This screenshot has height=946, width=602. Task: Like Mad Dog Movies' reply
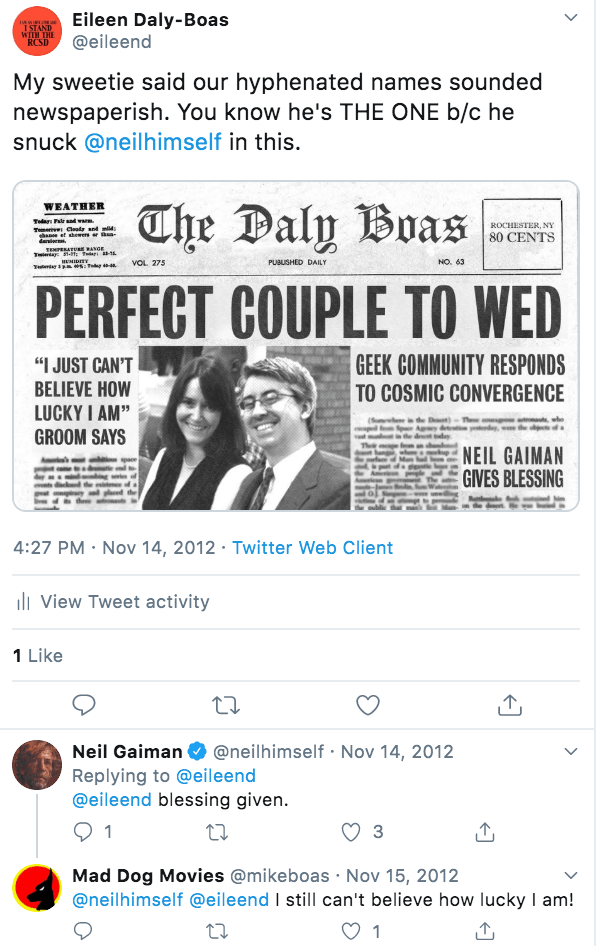pos(351,931)
